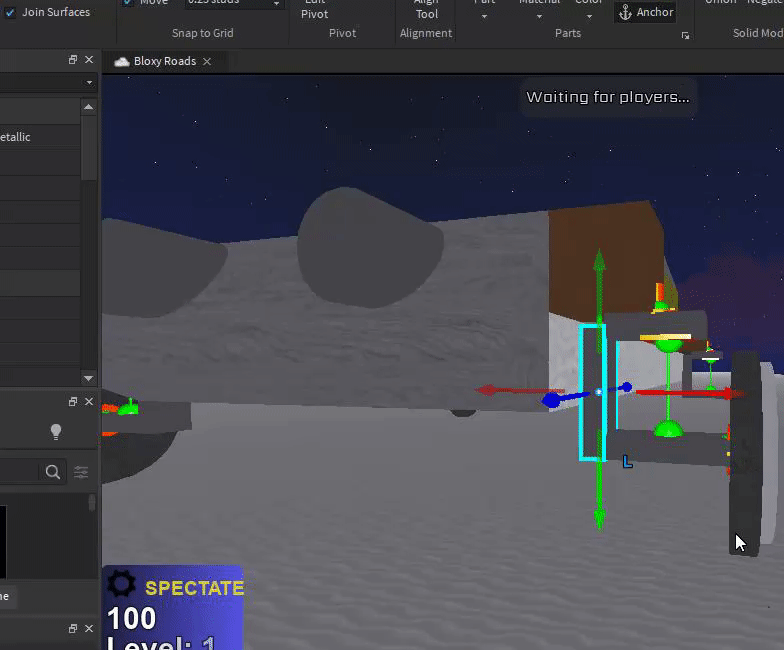
Task: Float the middle left panel
Action: pyautogui.click(x=73, y=402)
